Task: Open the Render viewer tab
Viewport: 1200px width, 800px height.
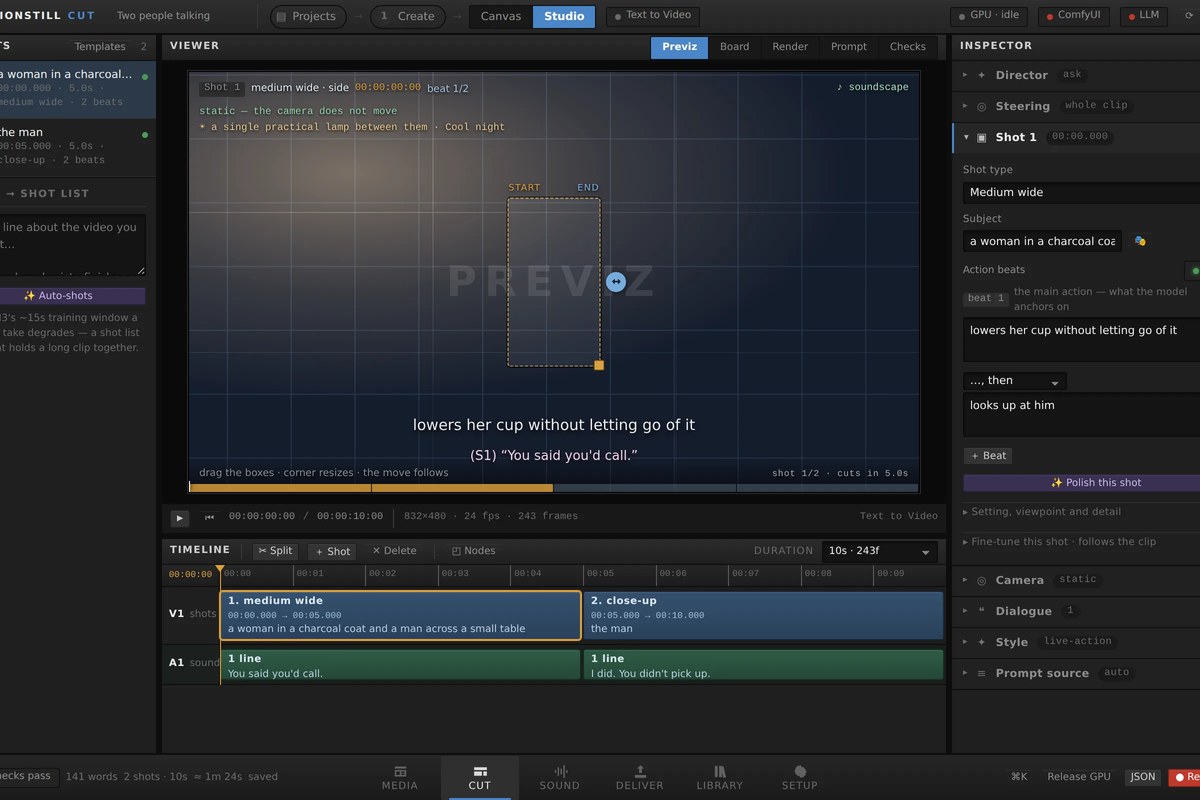Action: pos(790,47)
